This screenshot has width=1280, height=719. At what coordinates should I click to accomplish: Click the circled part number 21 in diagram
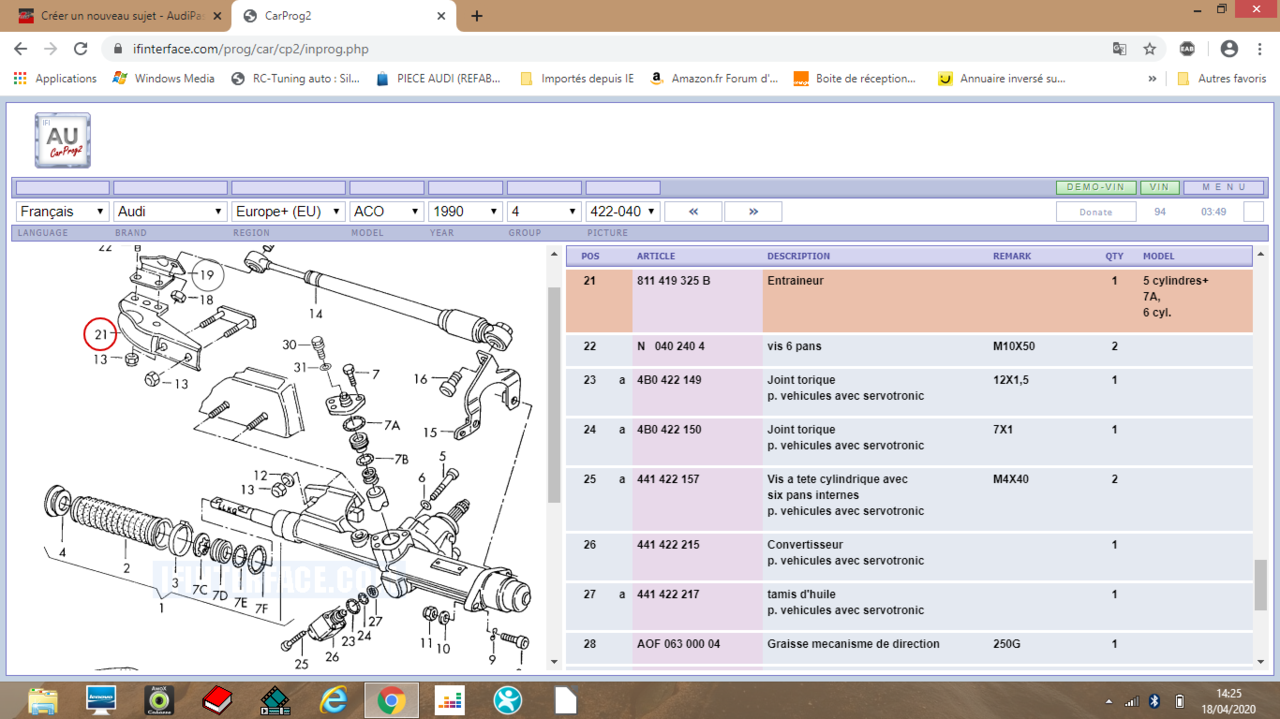tap(100, 334)
